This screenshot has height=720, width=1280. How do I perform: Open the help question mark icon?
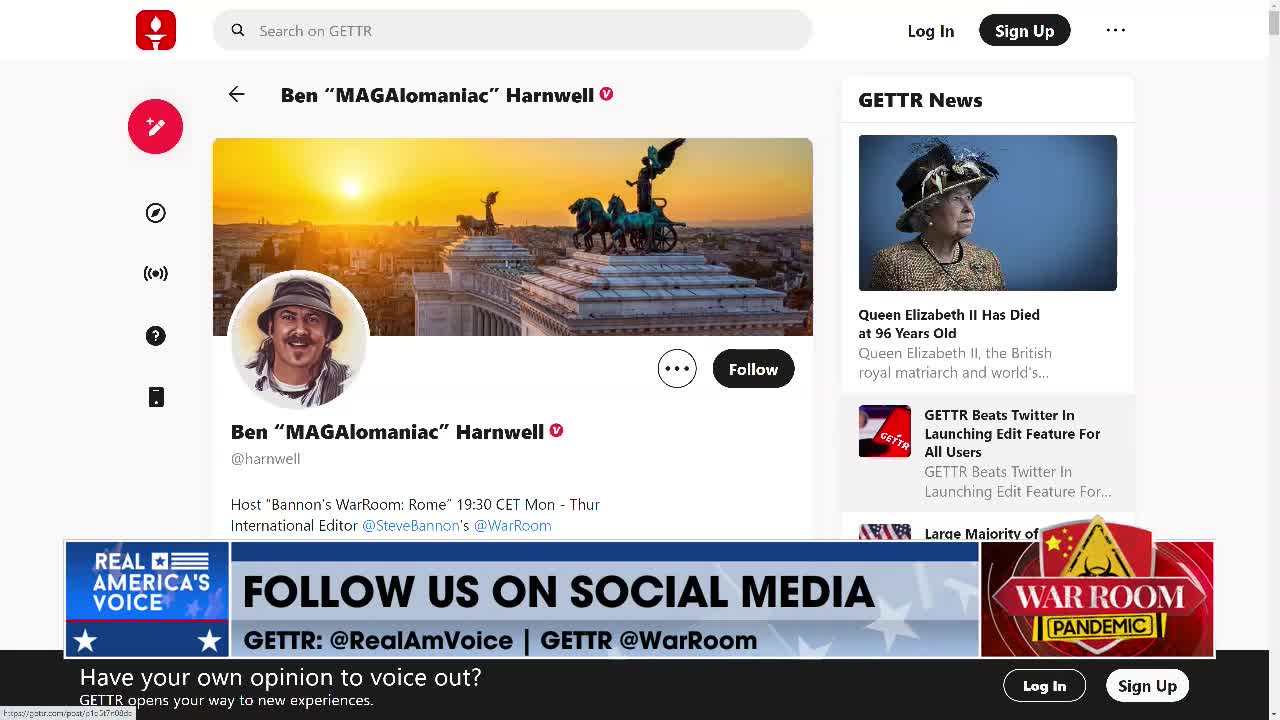(x=155, y=336)
